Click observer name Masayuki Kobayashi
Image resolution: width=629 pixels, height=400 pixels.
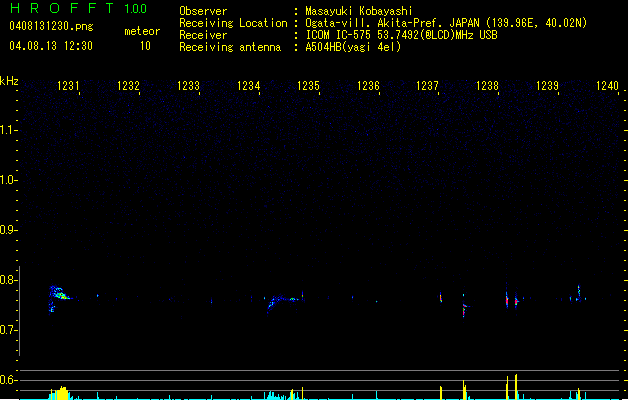click(x=359, y=11)
